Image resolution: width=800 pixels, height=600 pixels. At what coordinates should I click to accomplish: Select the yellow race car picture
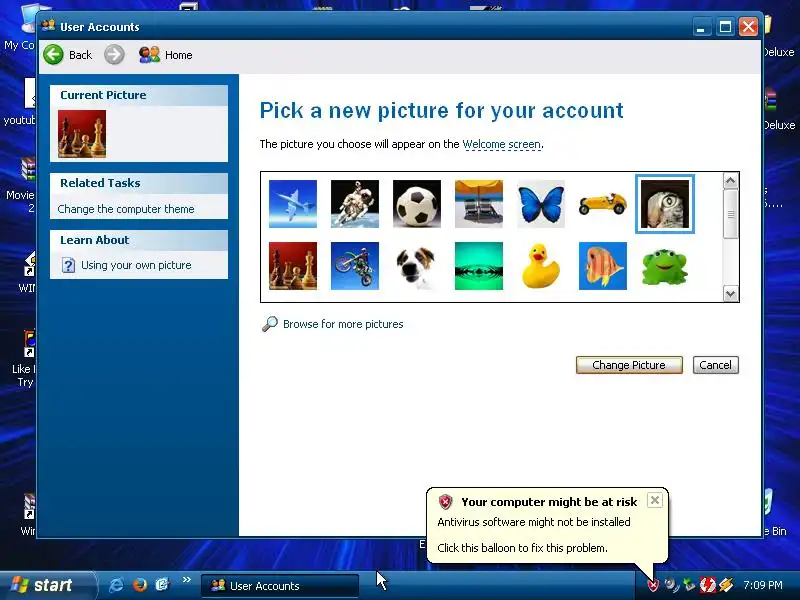point(603,204)
